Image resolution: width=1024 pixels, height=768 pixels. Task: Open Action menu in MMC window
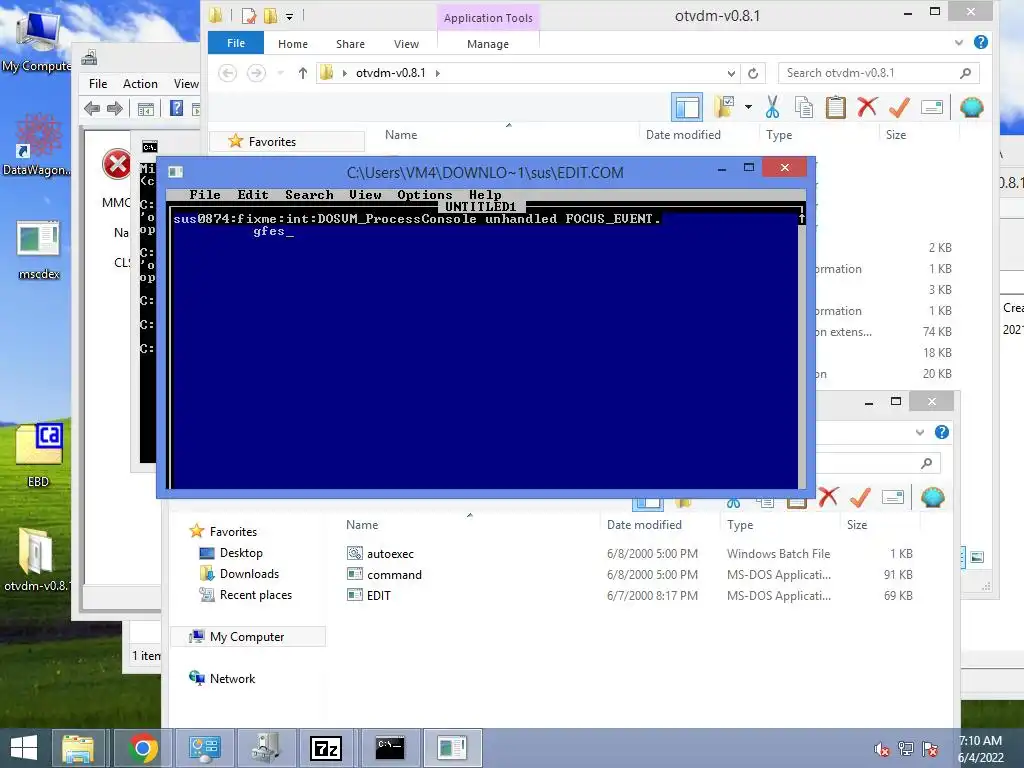coord(140,84)
